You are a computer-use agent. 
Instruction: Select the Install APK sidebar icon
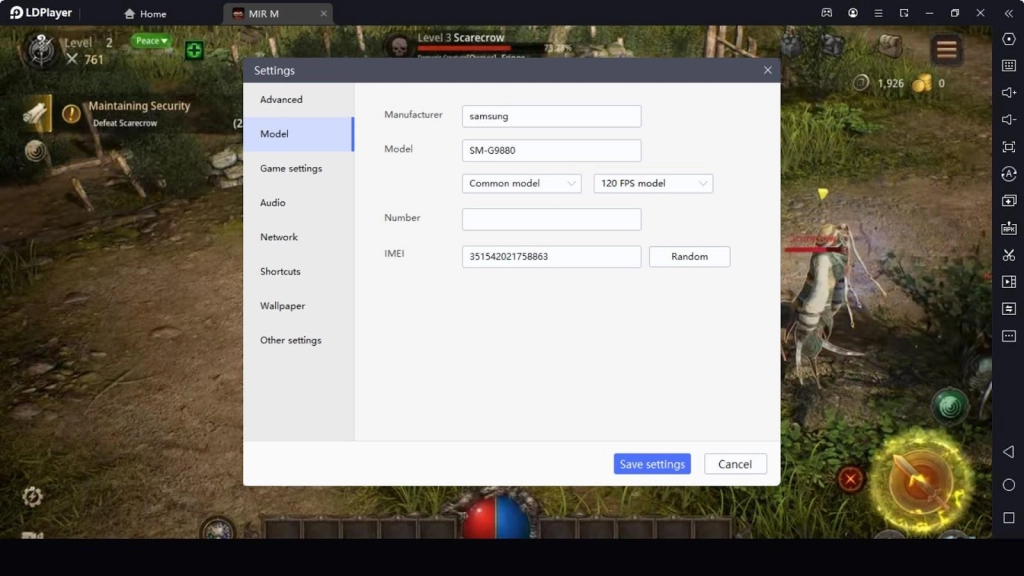point(1010,229)
